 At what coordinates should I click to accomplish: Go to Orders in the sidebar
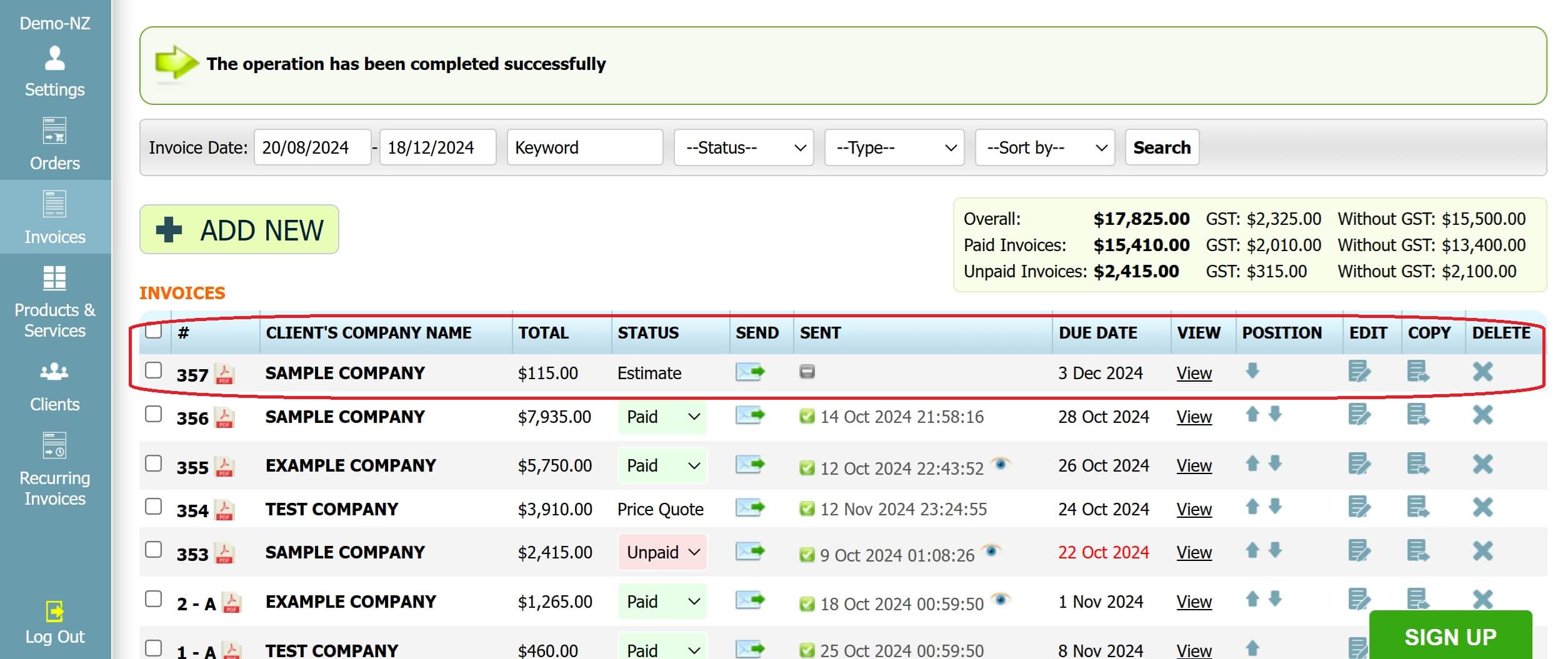tap(55, 144)
